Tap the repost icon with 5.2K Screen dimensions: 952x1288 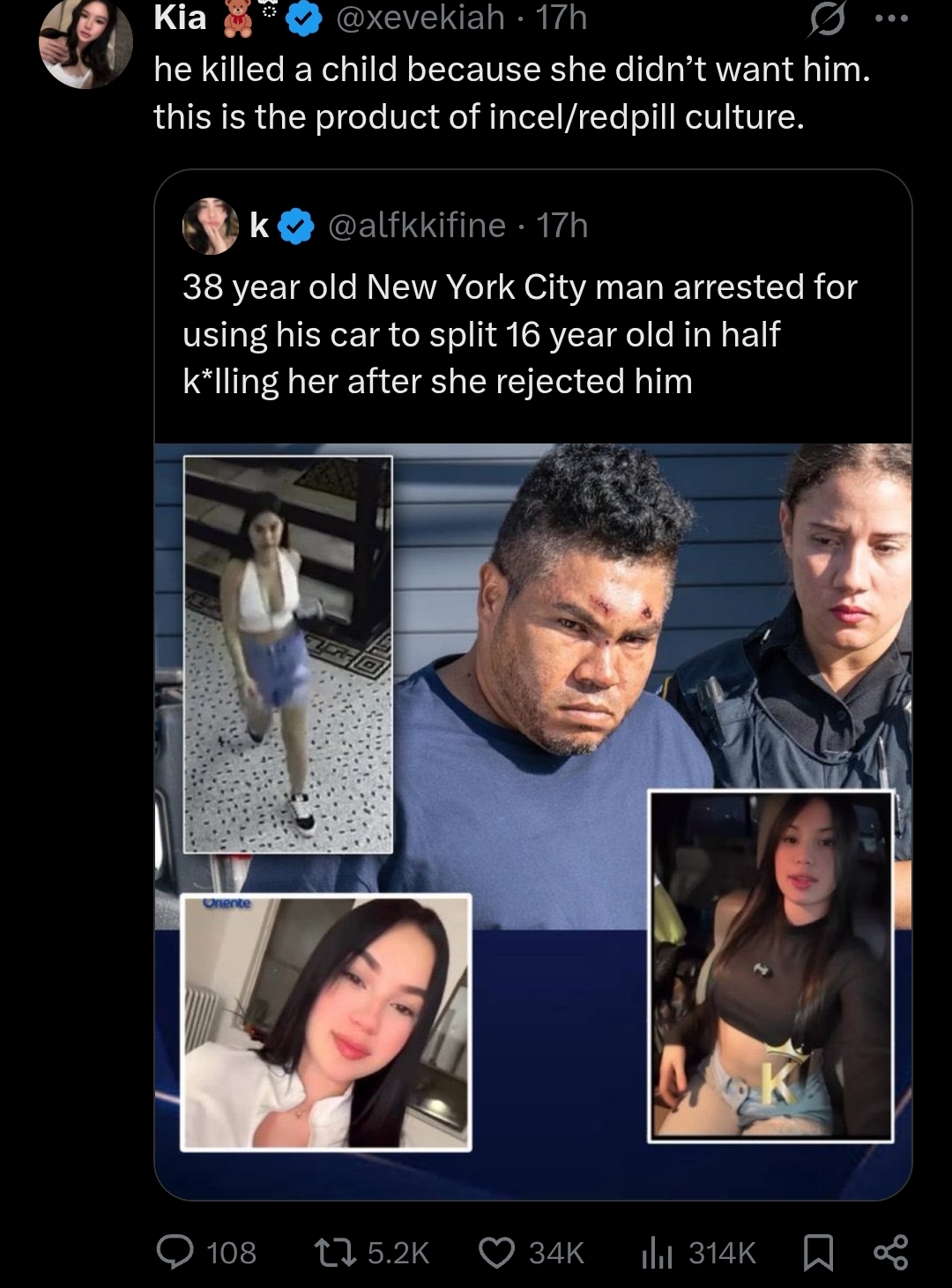[x=336, y=1252]
